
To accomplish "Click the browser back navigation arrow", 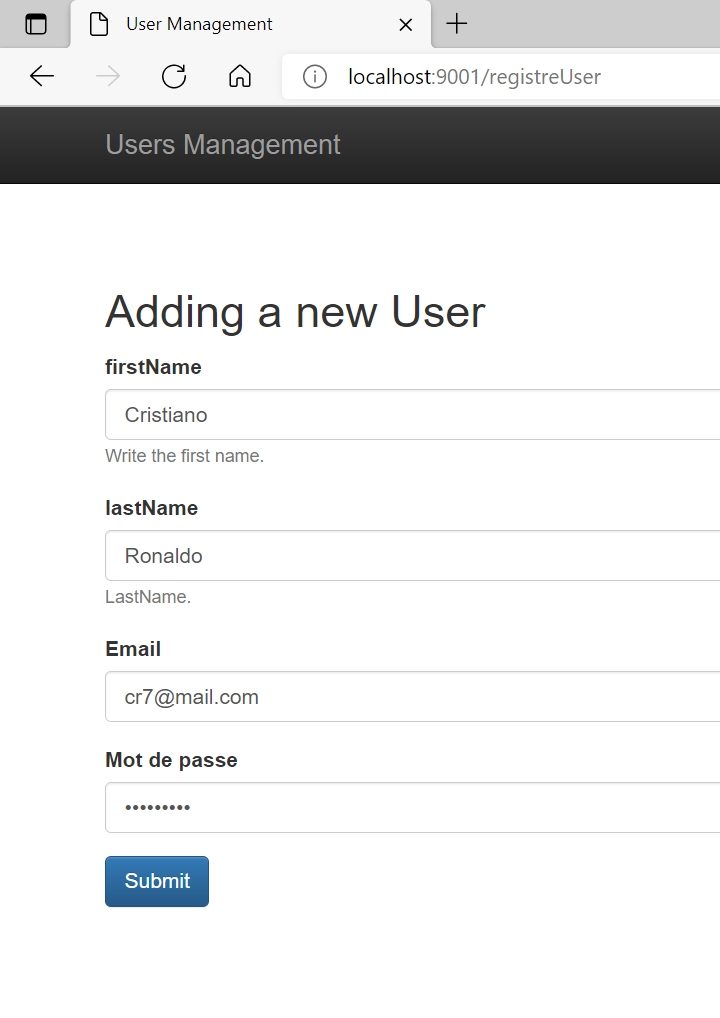I will click(41, 76).
